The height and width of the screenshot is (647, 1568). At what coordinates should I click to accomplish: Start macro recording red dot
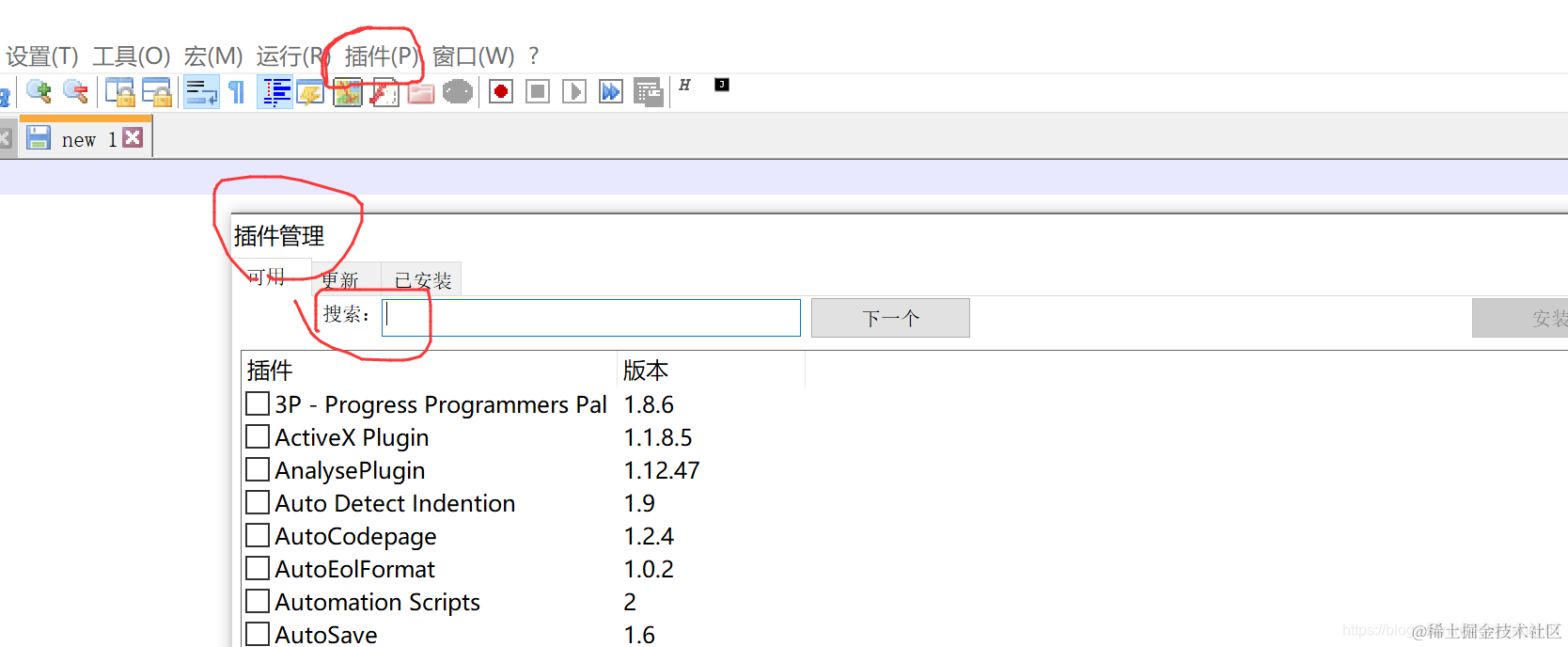tap(501, 91)
